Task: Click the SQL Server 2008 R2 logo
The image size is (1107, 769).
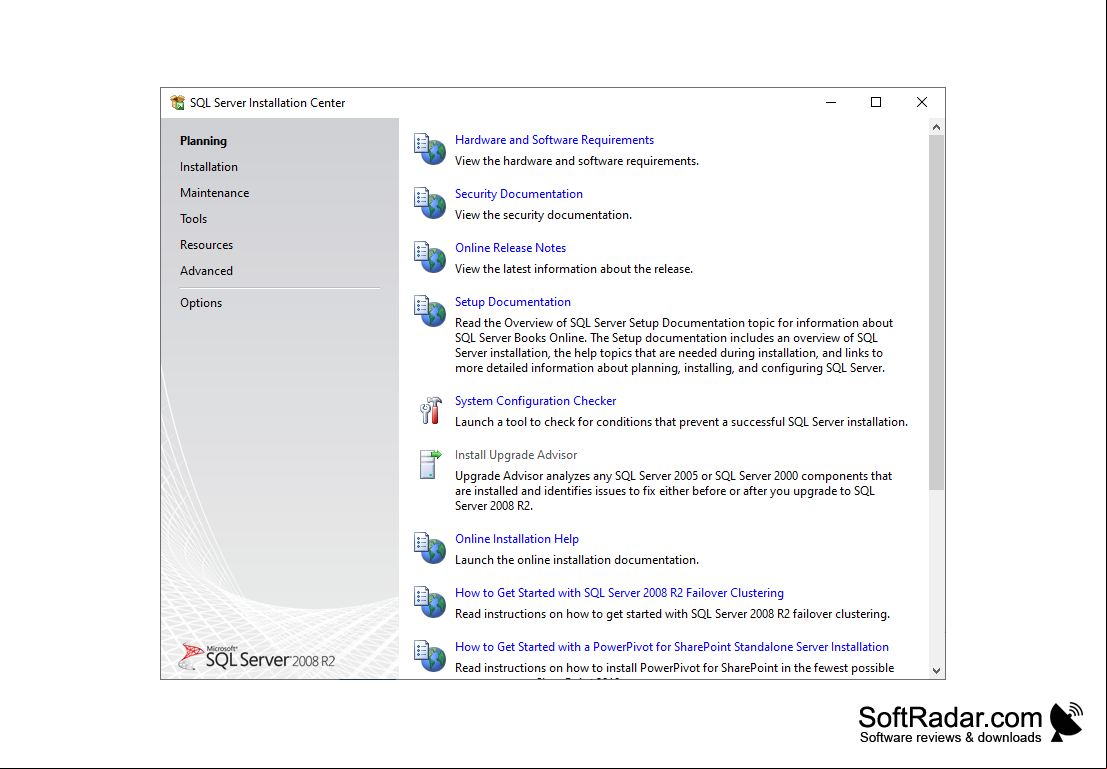Action: click(257, 657)
